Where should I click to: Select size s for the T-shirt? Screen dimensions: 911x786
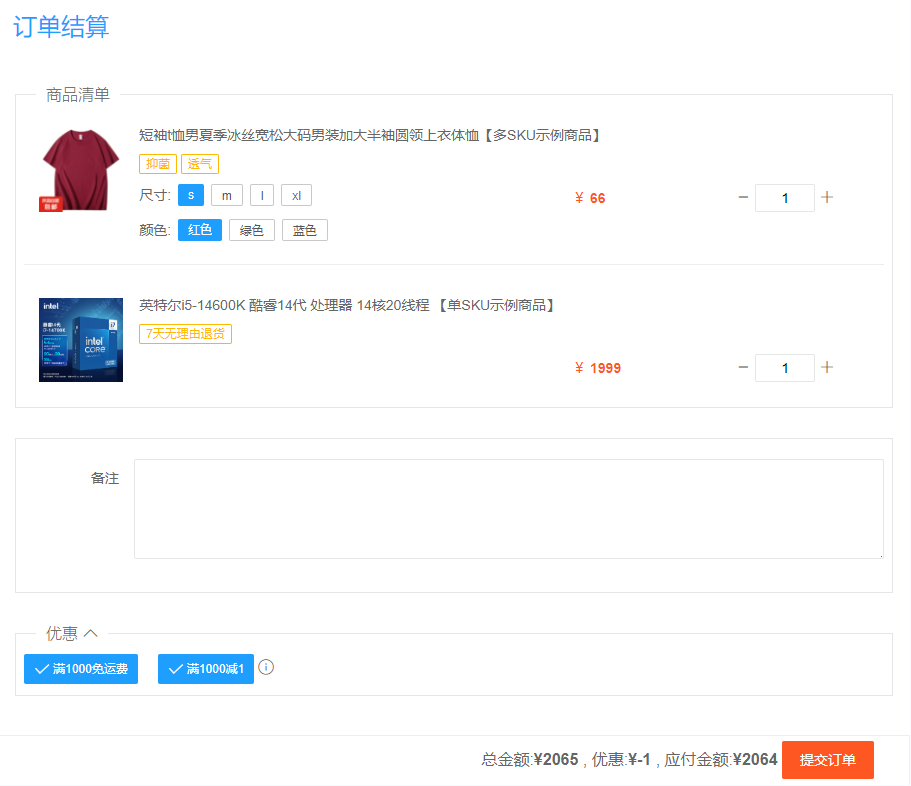pos(190,195)
